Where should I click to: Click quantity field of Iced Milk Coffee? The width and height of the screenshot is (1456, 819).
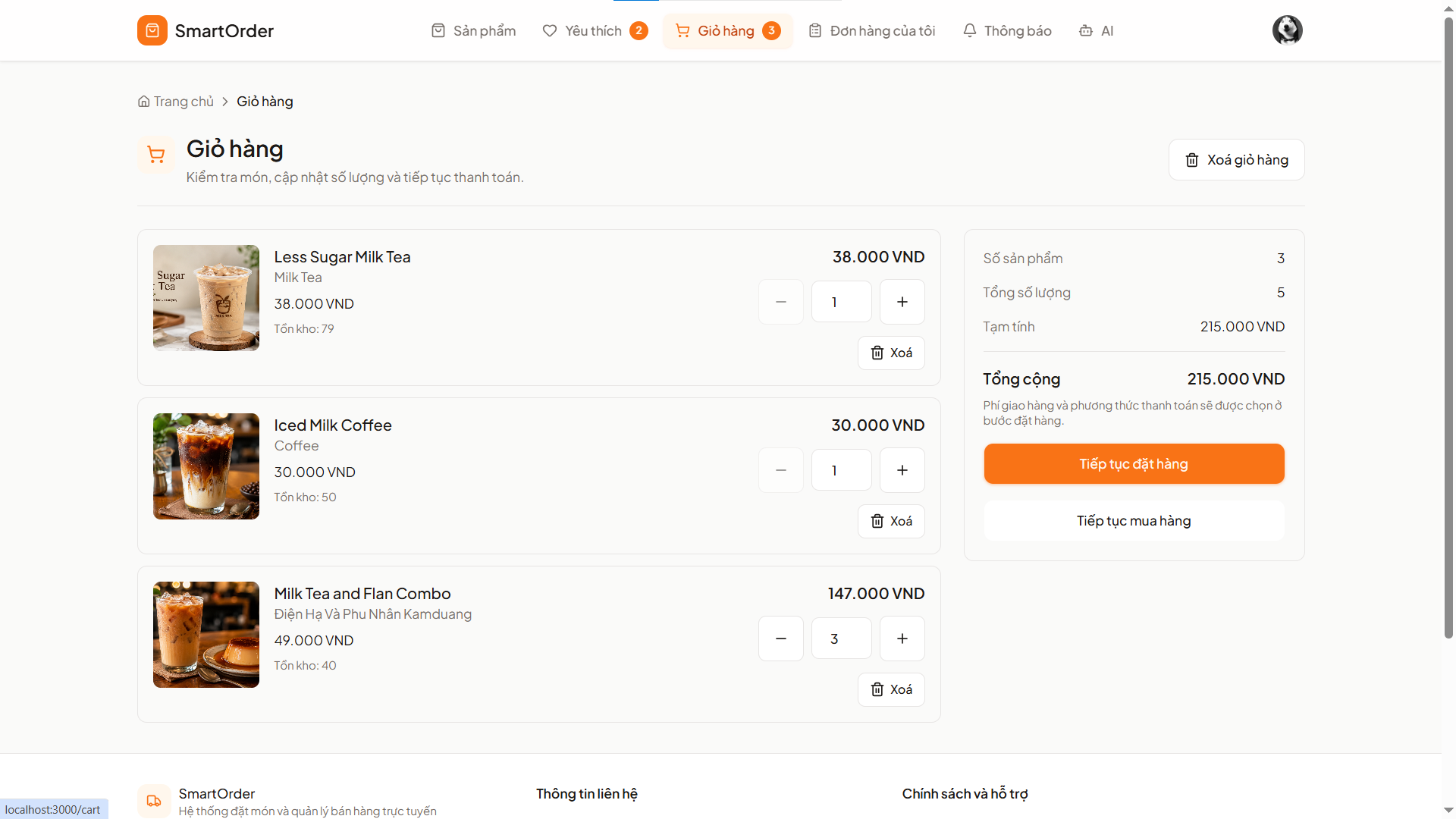(x=841, y=470)
